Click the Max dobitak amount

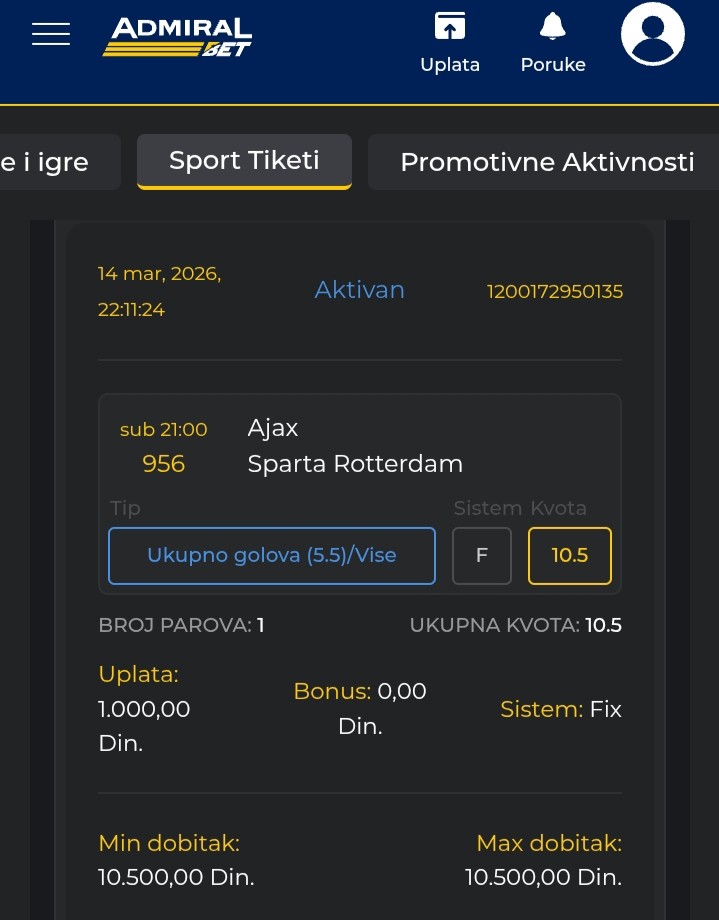coord(543,877)
